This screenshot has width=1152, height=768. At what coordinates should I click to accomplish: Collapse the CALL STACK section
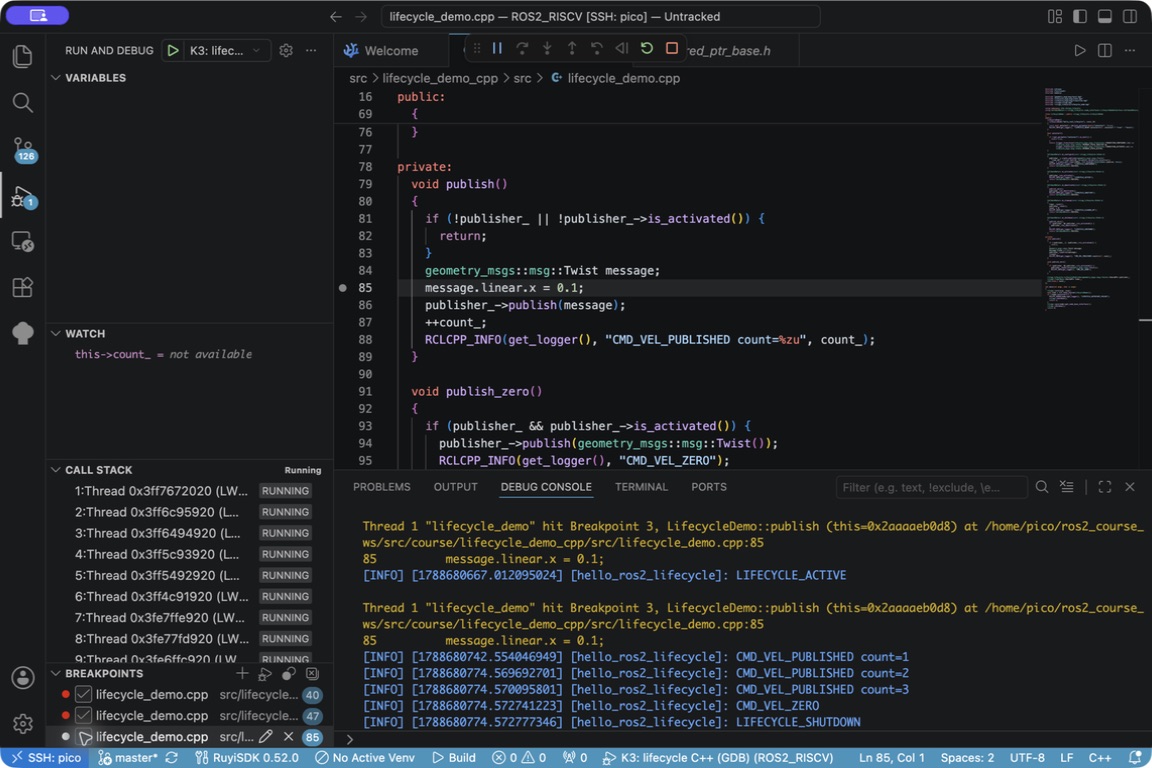pos(56,470)
